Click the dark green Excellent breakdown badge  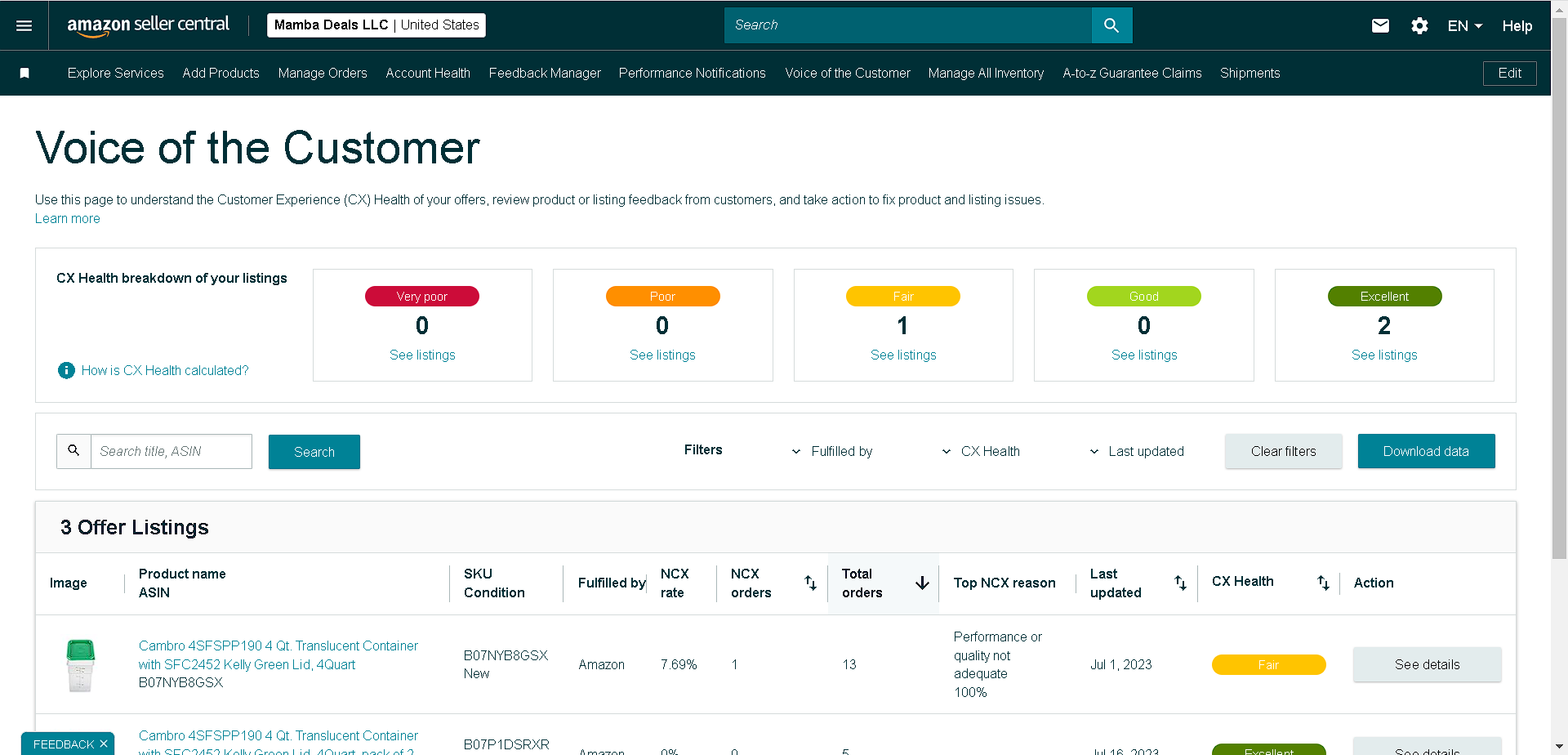tap(1384, 296)
